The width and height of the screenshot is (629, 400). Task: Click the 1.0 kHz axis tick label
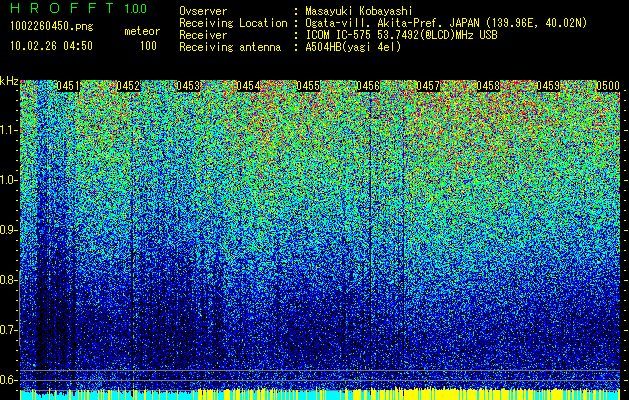(x=9, y=180)
